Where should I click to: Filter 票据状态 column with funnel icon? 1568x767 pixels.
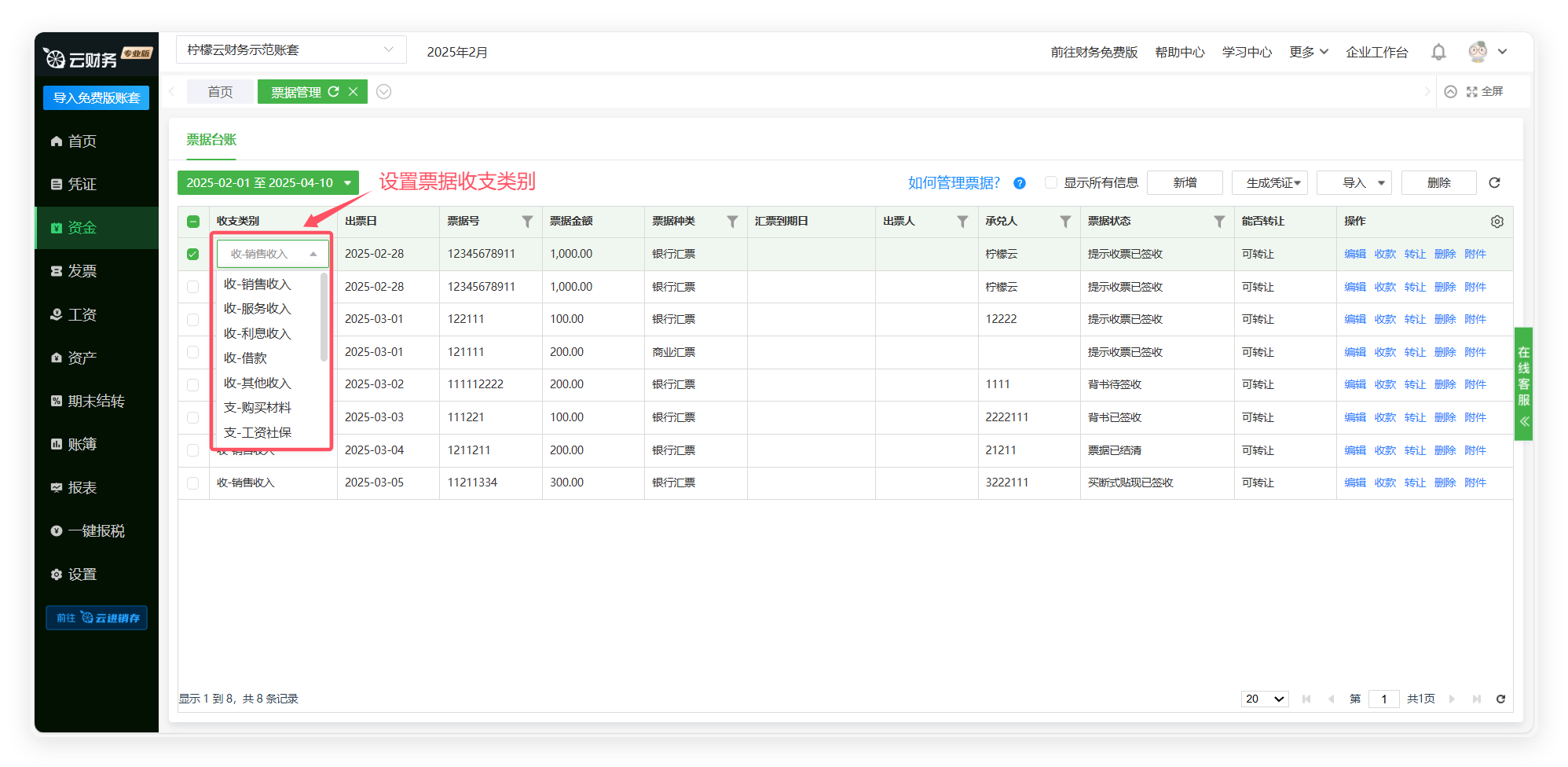point(1219,222)
